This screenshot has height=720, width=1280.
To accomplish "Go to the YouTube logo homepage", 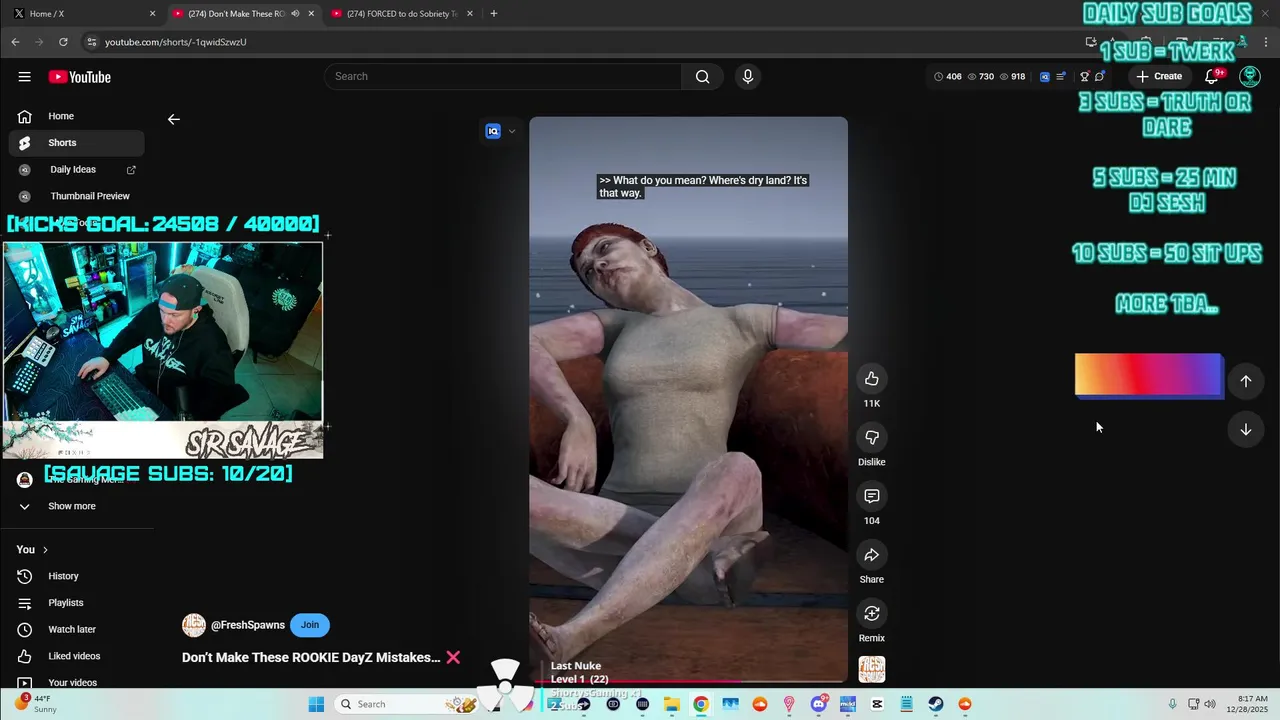I will click(x=79, y=77).
